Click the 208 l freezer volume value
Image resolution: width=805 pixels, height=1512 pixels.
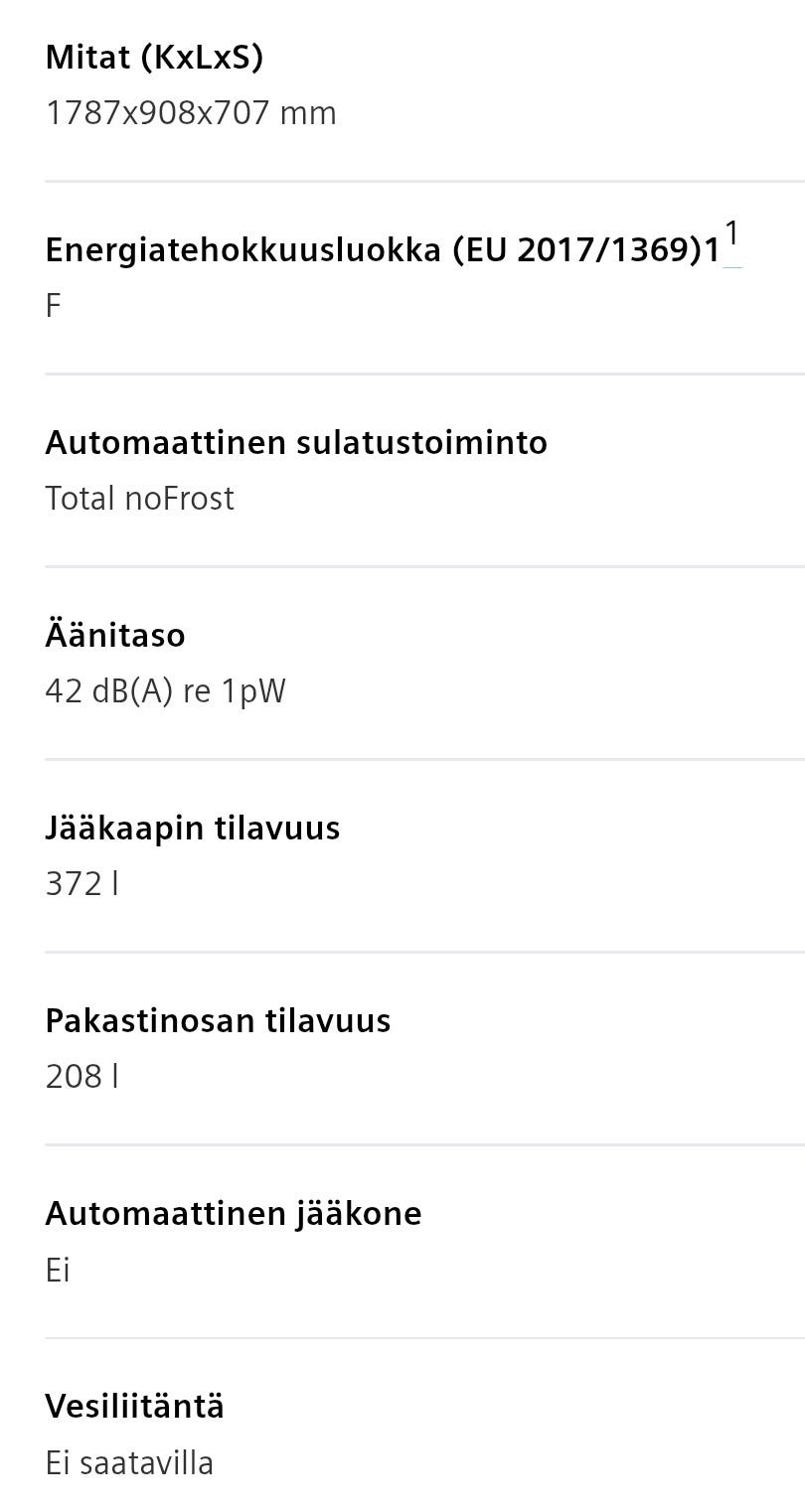coord(82,1076)
